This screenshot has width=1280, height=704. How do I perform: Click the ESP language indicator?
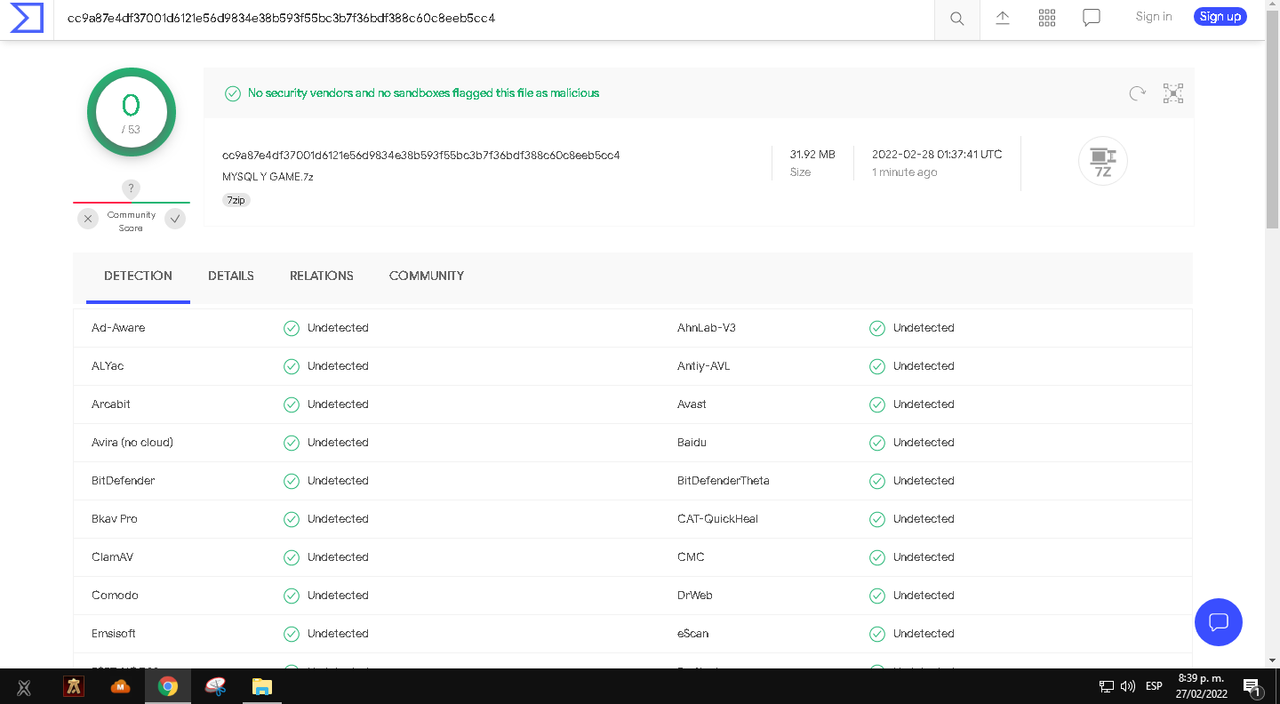coord(1154,686)
